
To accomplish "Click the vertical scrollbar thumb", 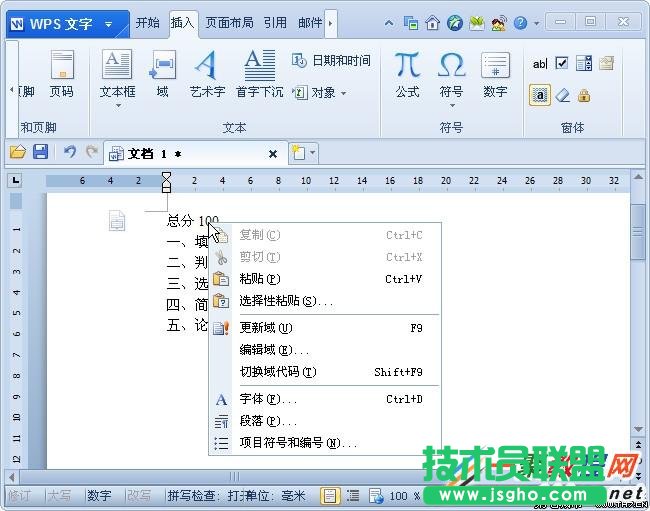I will click(638, 232).
